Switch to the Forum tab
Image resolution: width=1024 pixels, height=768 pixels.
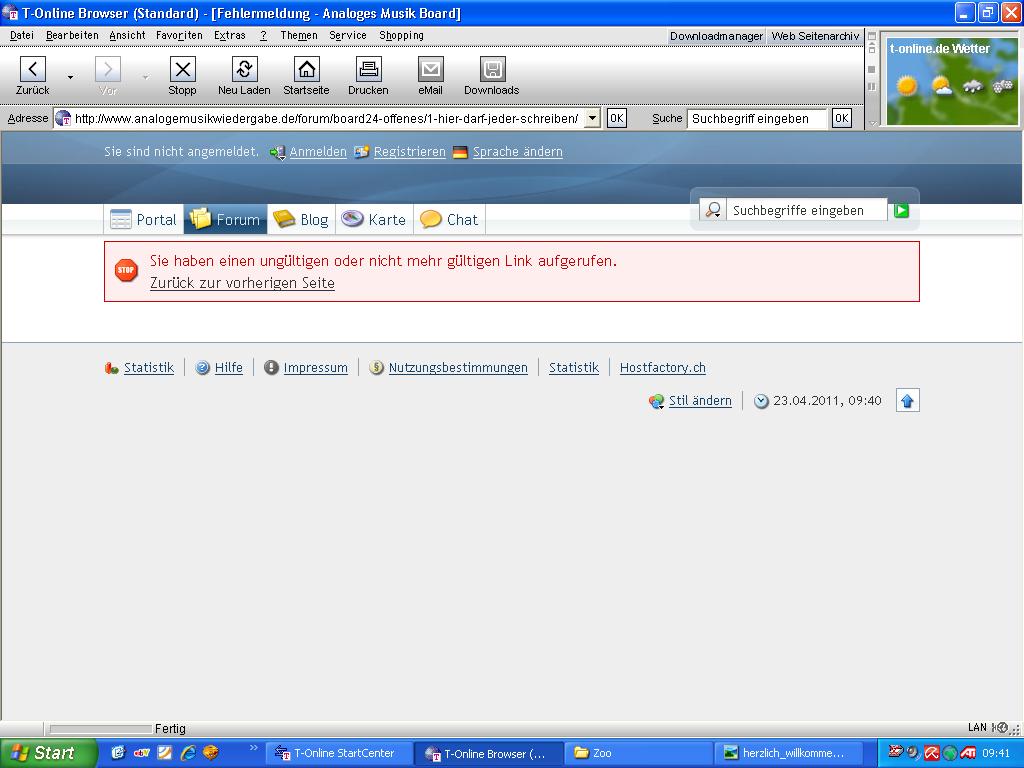coord(226,219)
